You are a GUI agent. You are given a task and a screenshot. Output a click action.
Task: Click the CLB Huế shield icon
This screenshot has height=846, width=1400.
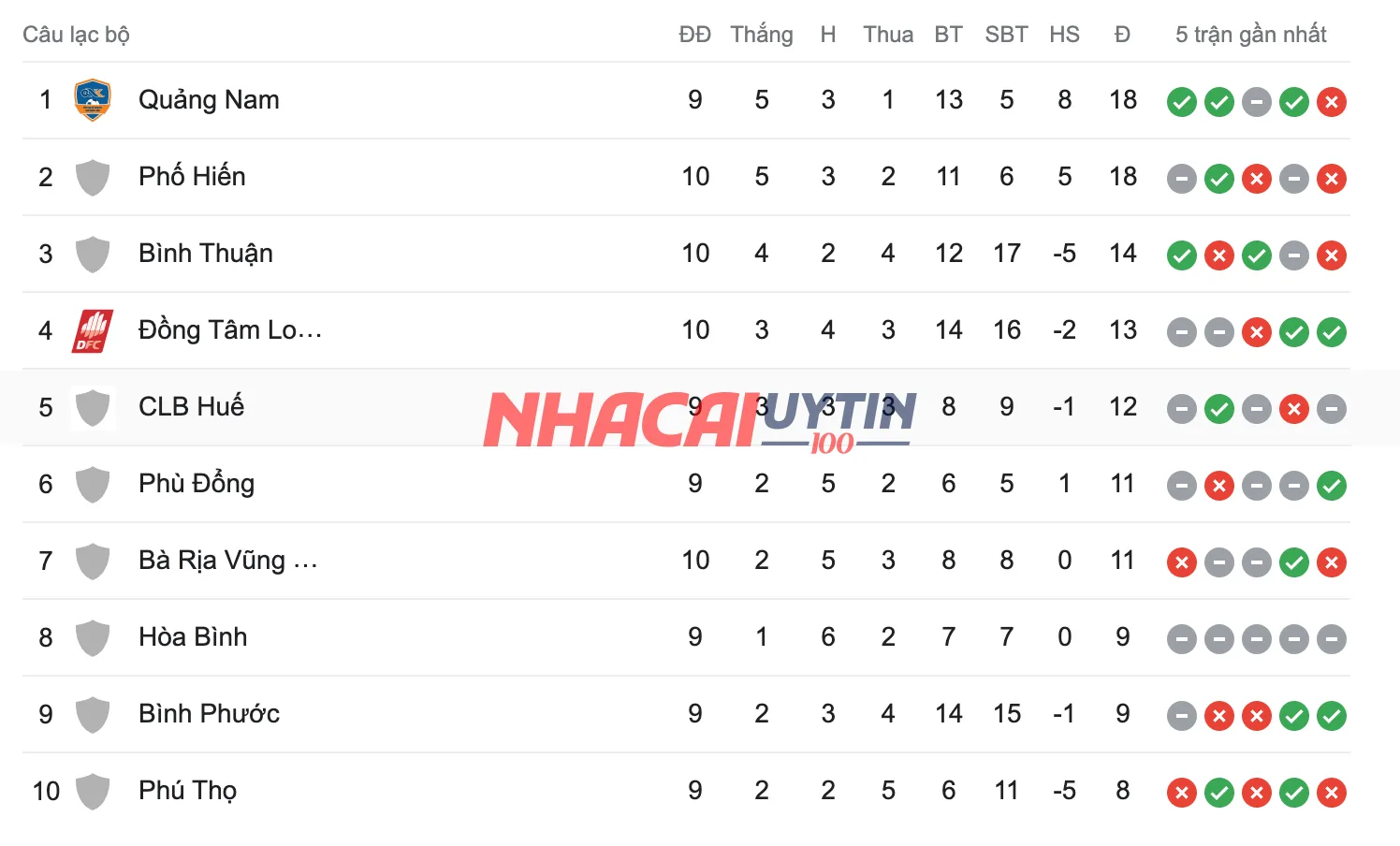pyautogui.click(x=93, y=408)
